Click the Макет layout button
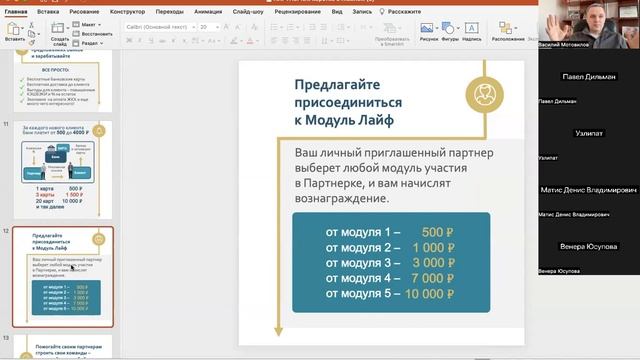The height and width of the screenshot is (360, 640). pyautogui.click(x=86, y=24)
